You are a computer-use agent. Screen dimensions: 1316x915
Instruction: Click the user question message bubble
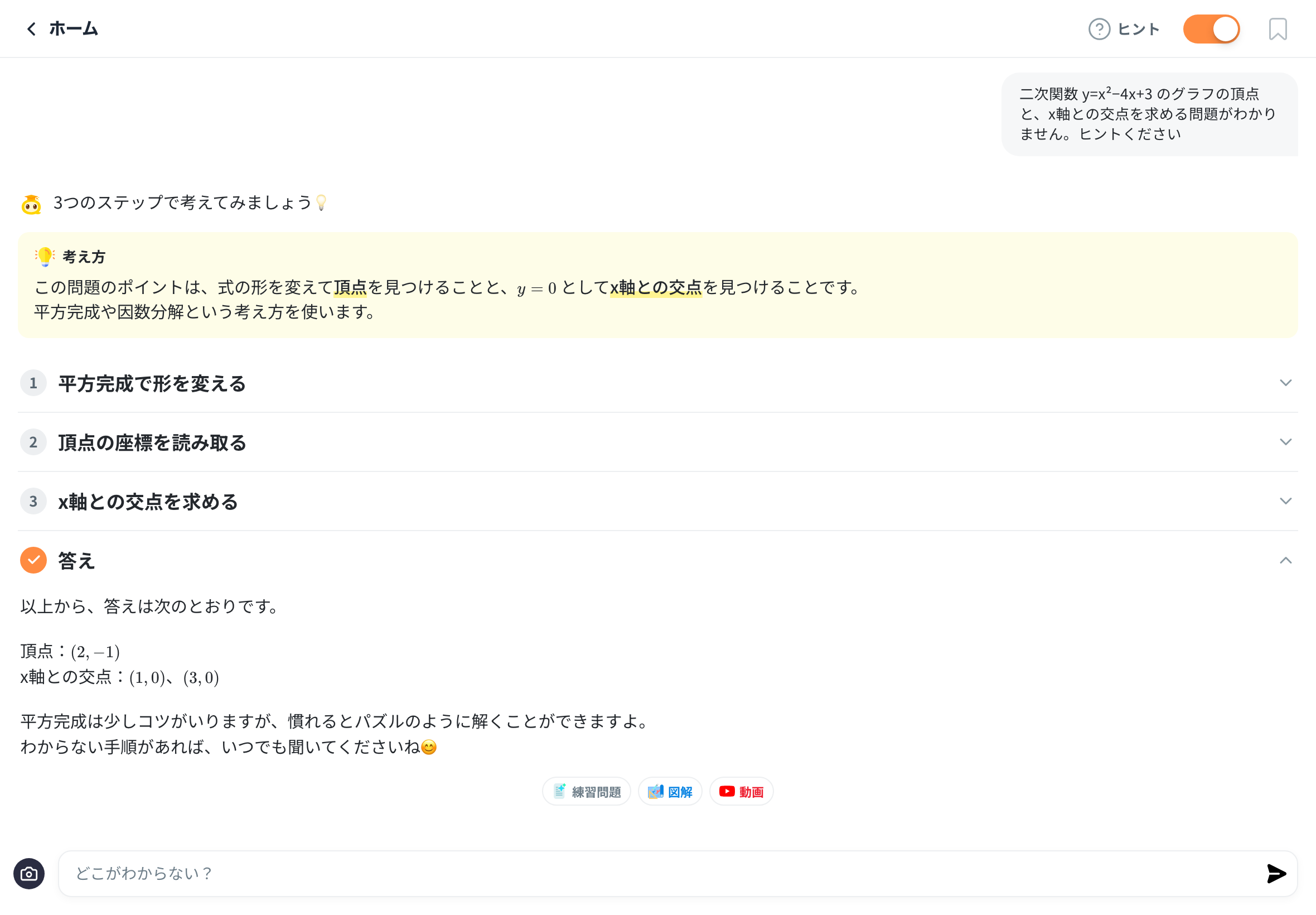[1149, 114]
